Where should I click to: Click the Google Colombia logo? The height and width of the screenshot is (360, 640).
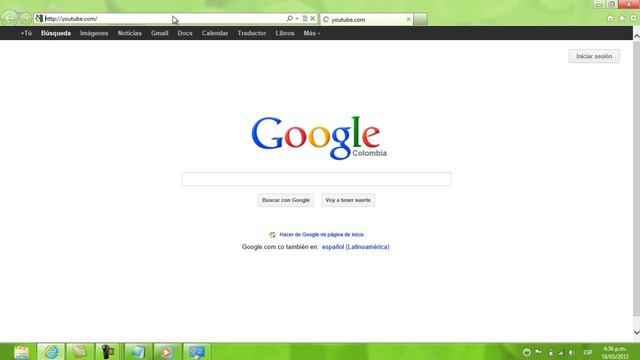319,138
